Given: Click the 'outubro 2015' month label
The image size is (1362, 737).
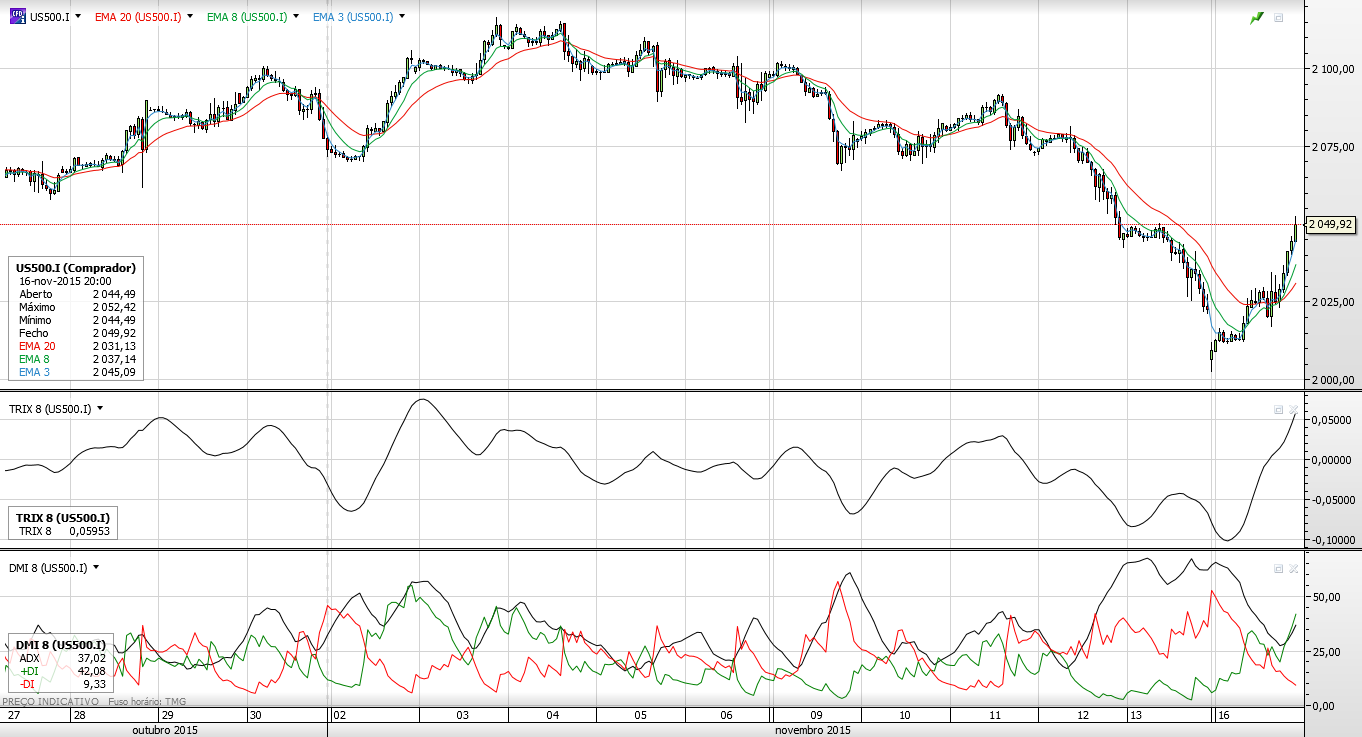Looking at the screenshot, I should click(165, 730).
